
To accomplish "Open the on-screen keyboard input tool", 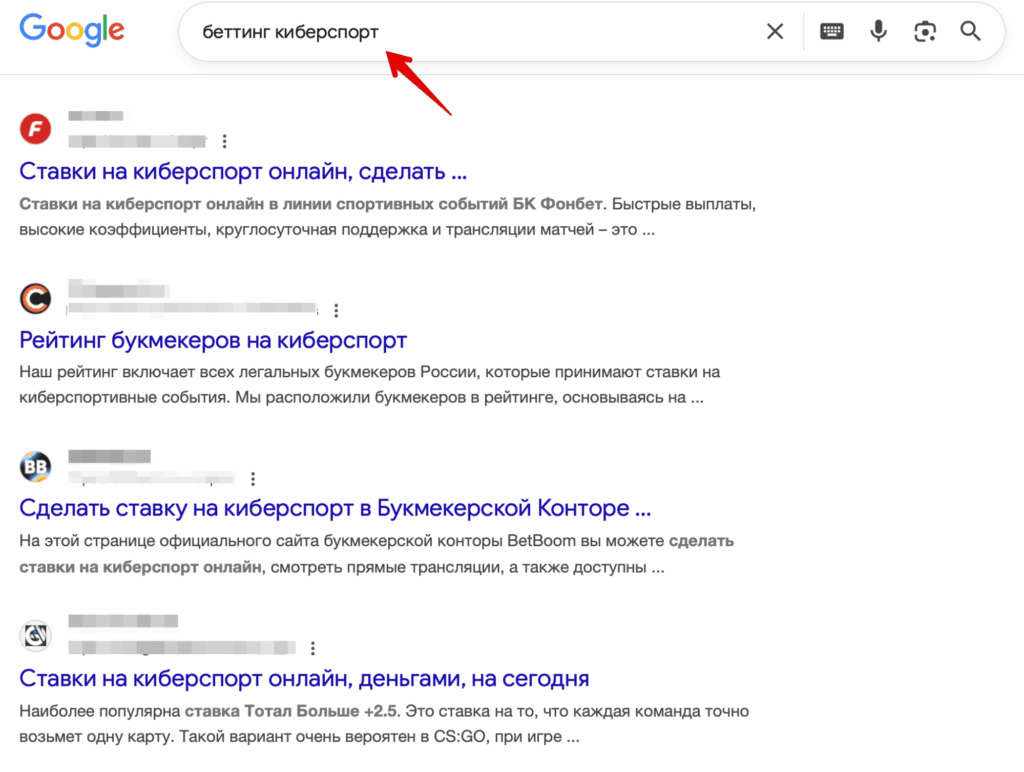I will point(831,32).
